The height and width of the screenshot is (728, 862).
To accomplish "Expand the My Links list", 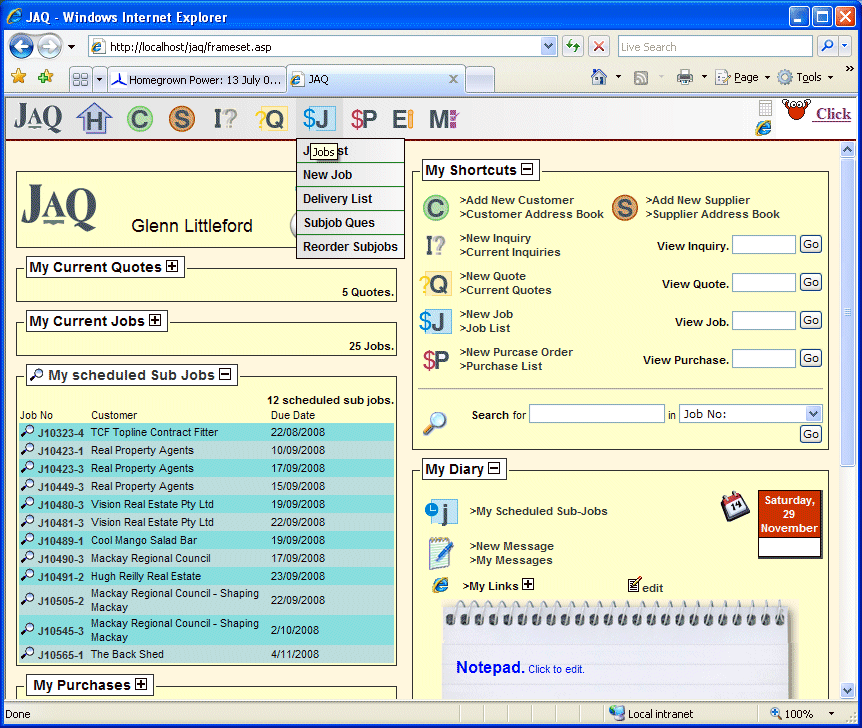I will [528, 585].
